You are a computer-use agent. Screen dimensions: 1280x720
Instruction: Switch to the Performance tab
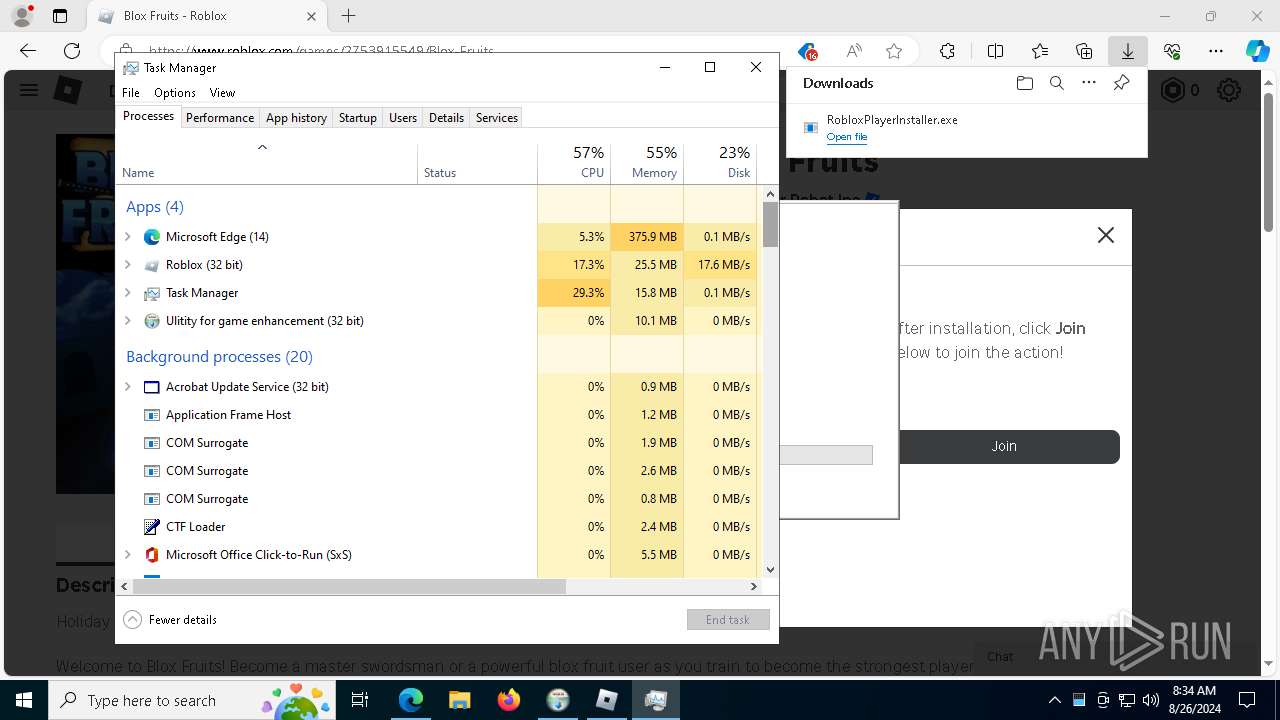click(x=220, y=118)
